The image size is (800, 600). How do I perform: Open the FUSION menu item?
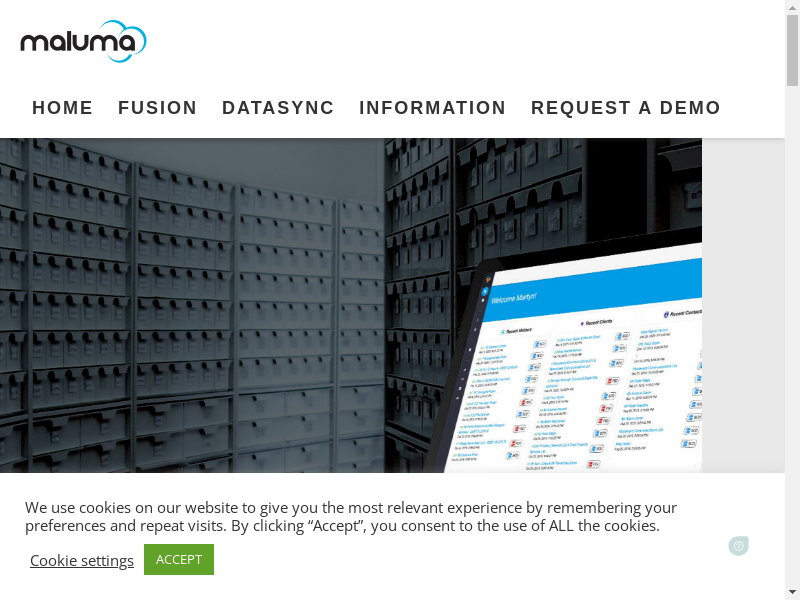coord(157,108)
